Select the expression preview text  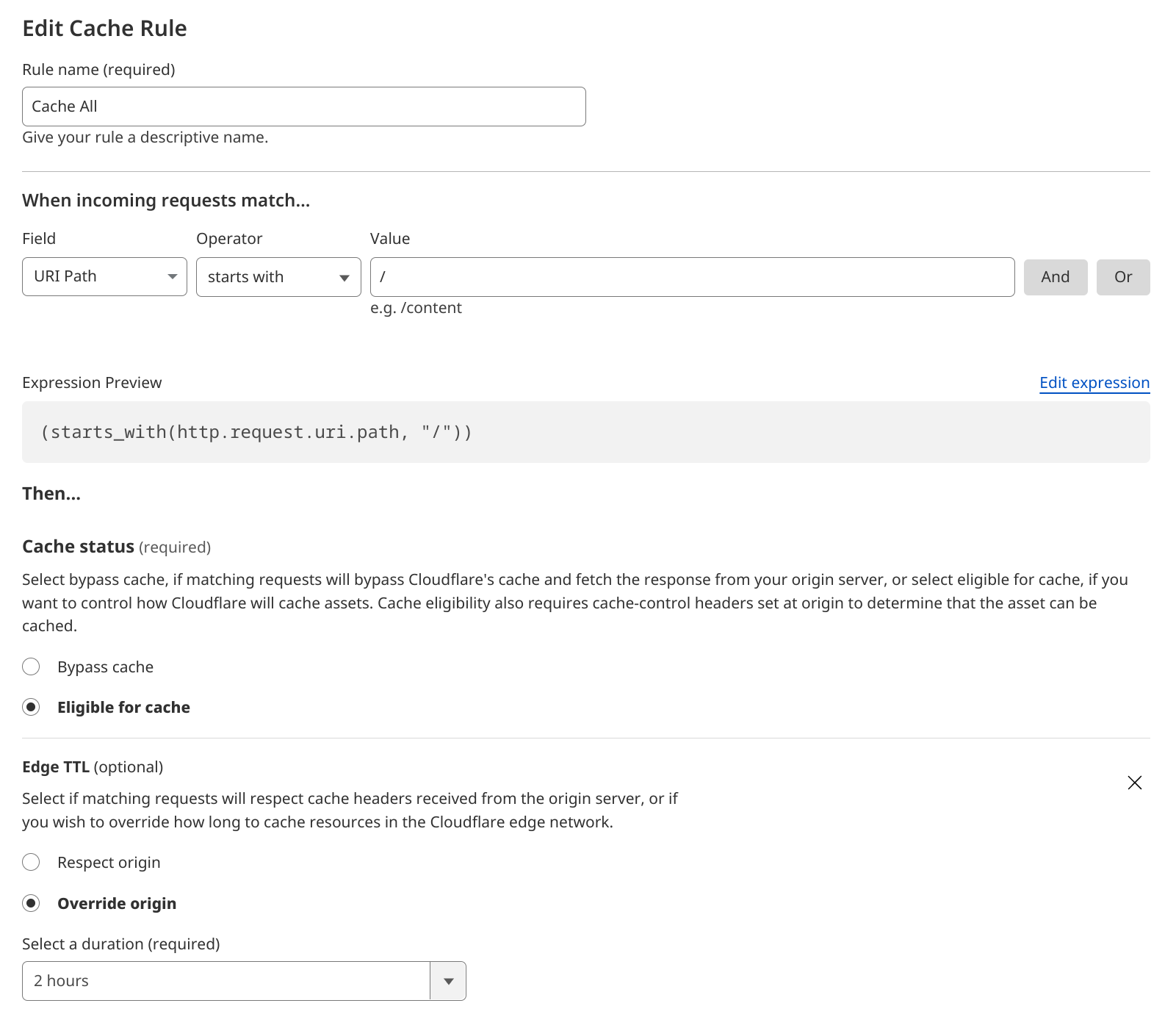(259, 432)
